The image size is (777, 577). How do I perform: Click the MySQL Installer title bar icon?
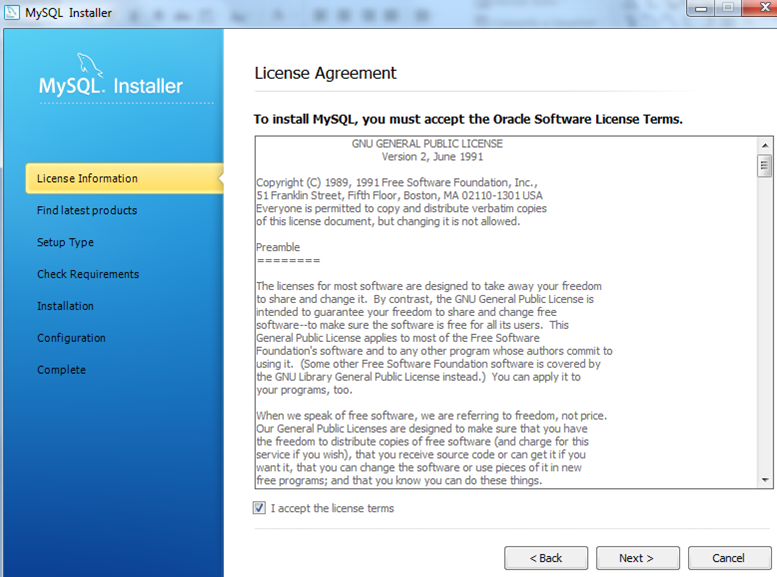[11, 13]
